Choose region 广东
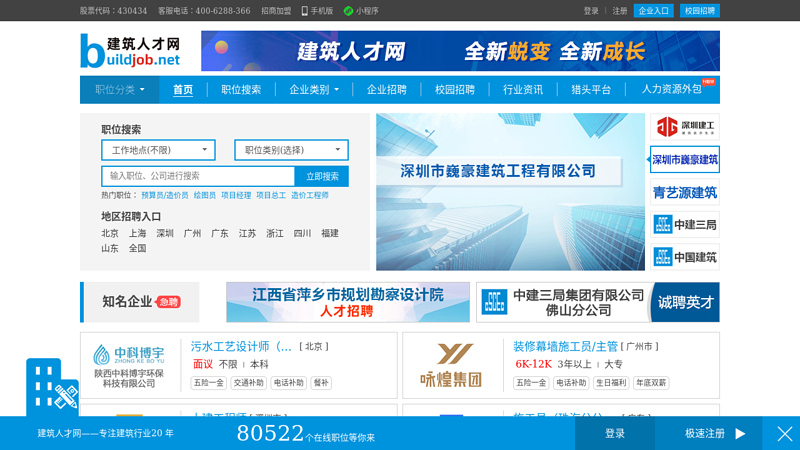 pyautogui.click(x=220, y=233)
